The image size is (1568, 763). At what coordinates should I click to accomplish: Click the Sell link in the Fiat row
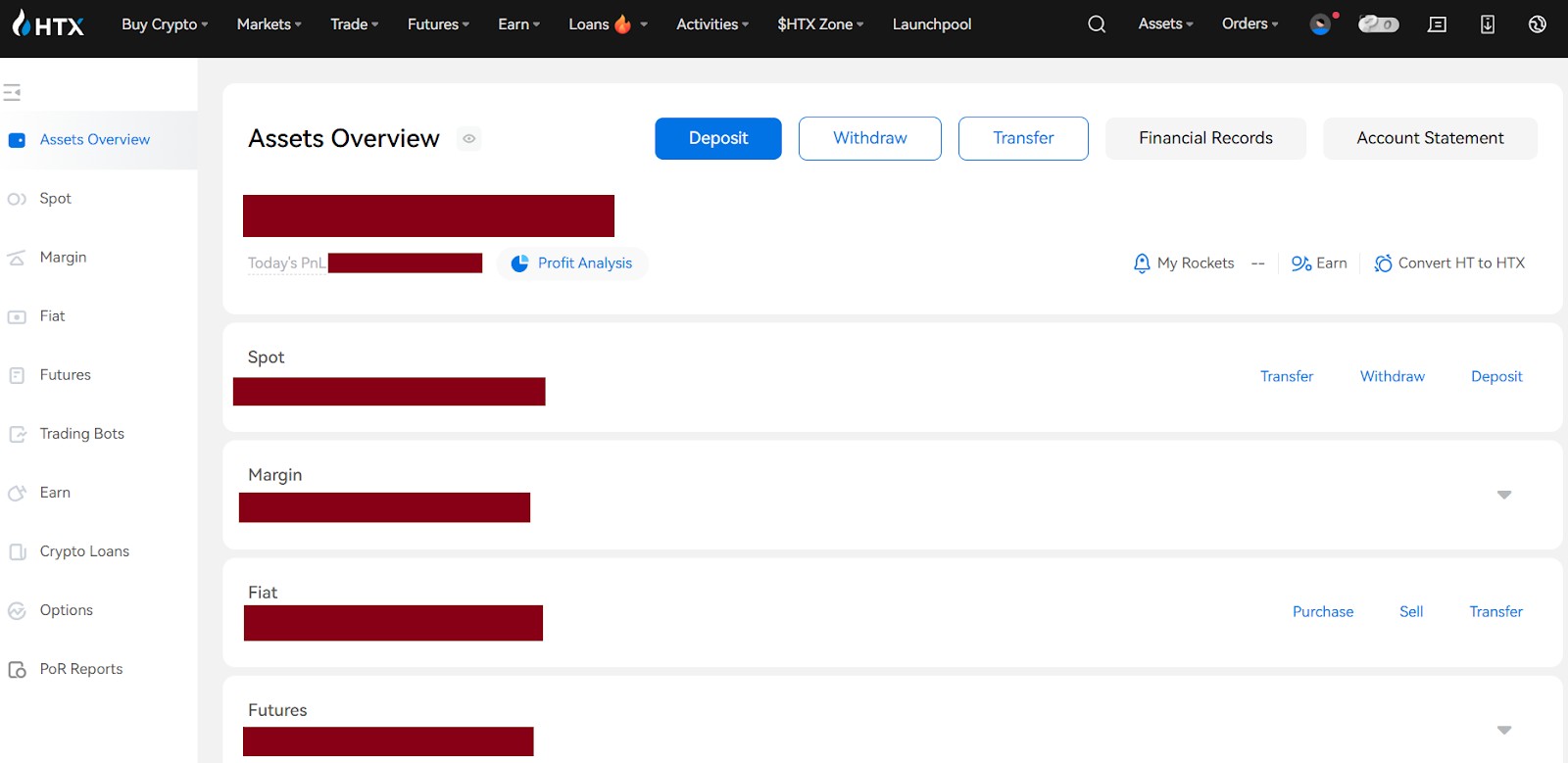[1411, 612]
